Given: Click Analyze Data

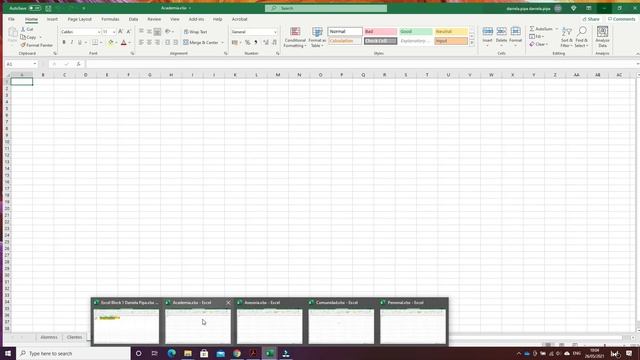Looking at the screenshot, I should (x=602, y=37).
